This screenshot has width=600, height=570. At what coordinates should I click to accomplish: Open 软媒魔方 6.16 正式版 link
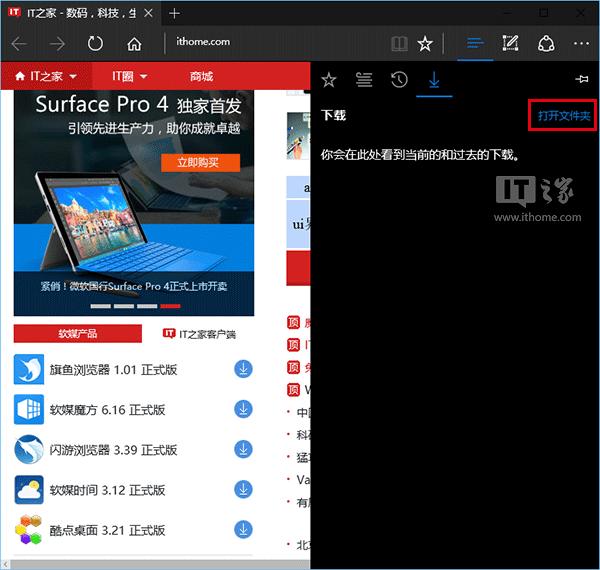[x=108, y=410]
